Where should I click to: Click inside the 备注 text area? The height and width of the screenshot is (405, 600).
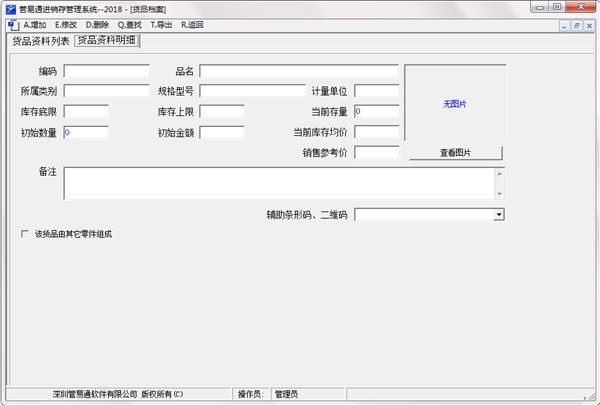(x=279, y=183)
